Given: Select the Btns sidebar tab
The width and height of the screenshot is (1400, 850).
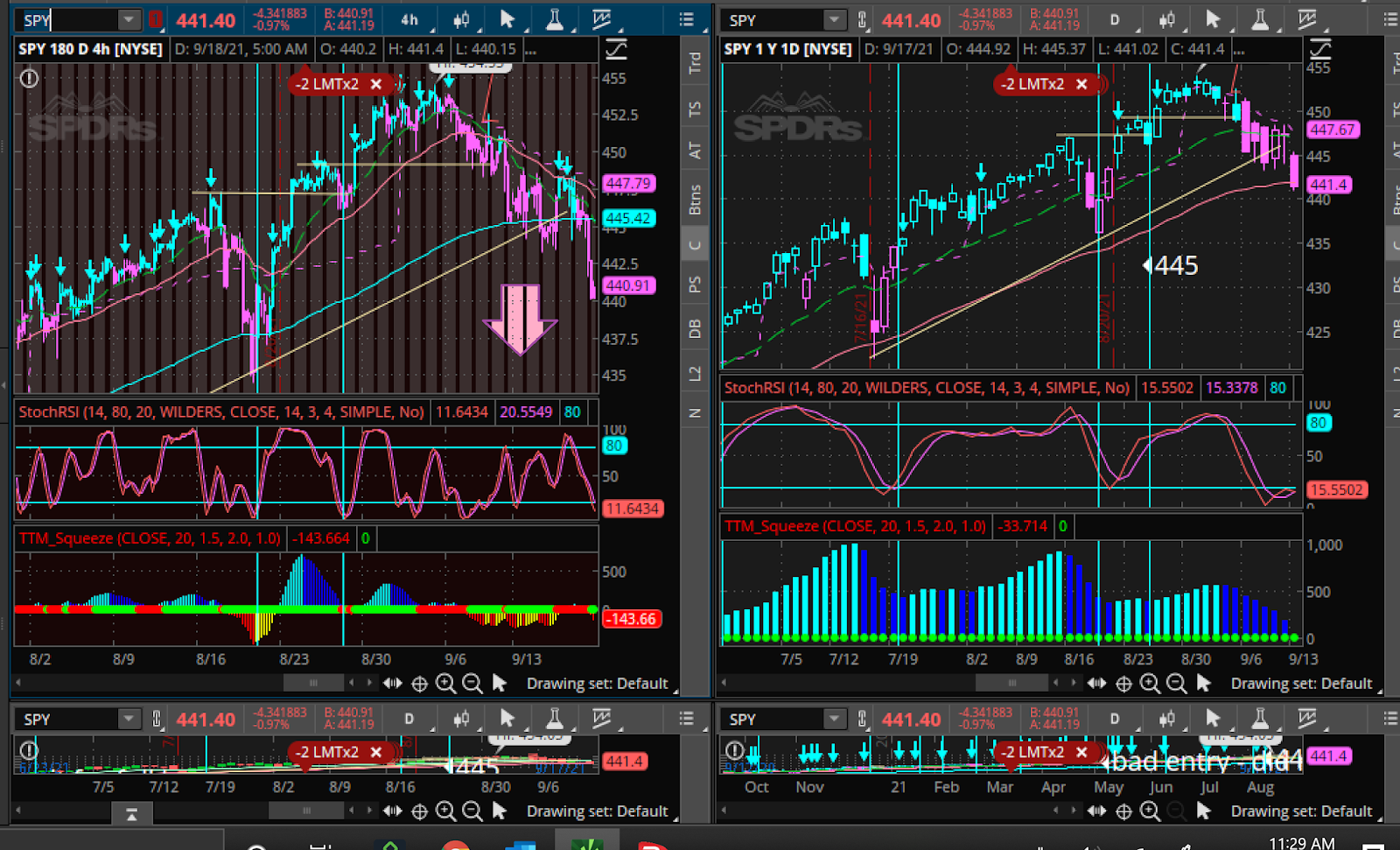Looking at the screenshot, I should [695, 200].
